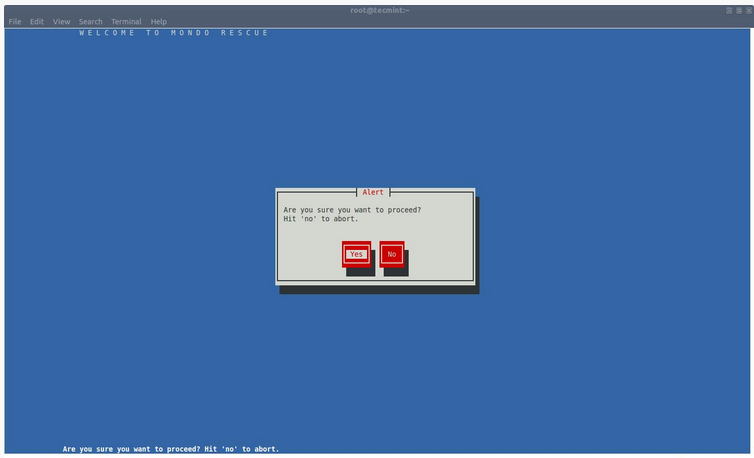Click the bottom status line text

171,449
